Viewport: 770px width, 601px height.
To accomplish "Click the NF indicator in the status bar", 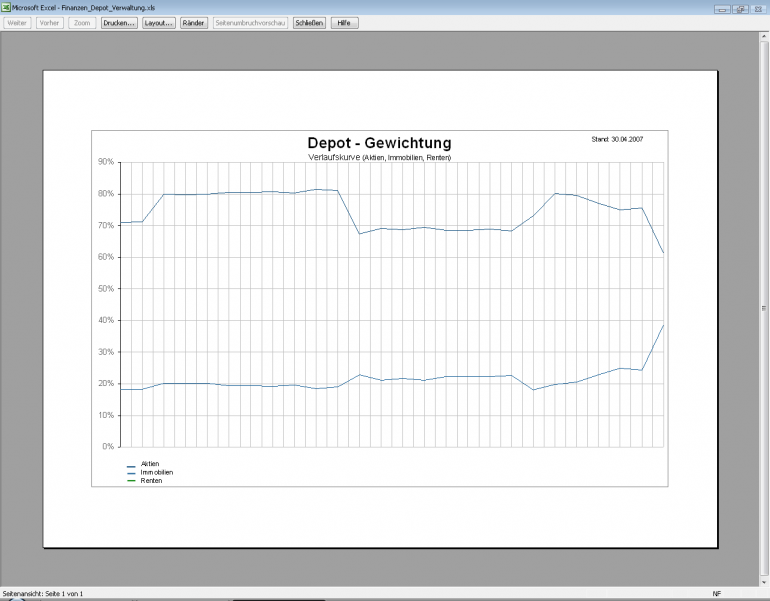I will pos(717,594).
